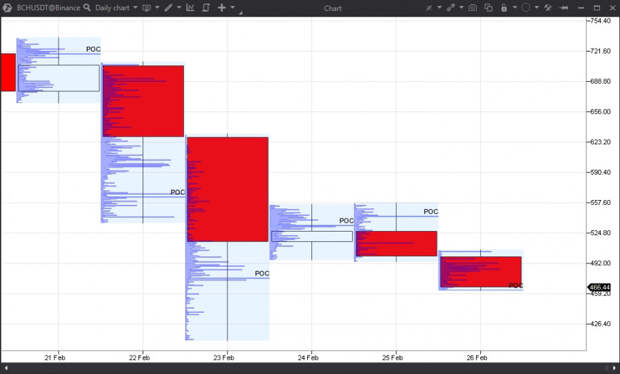Click the application logo icon
This screenshot has height=374, width=620.
(x=7, y=8)
